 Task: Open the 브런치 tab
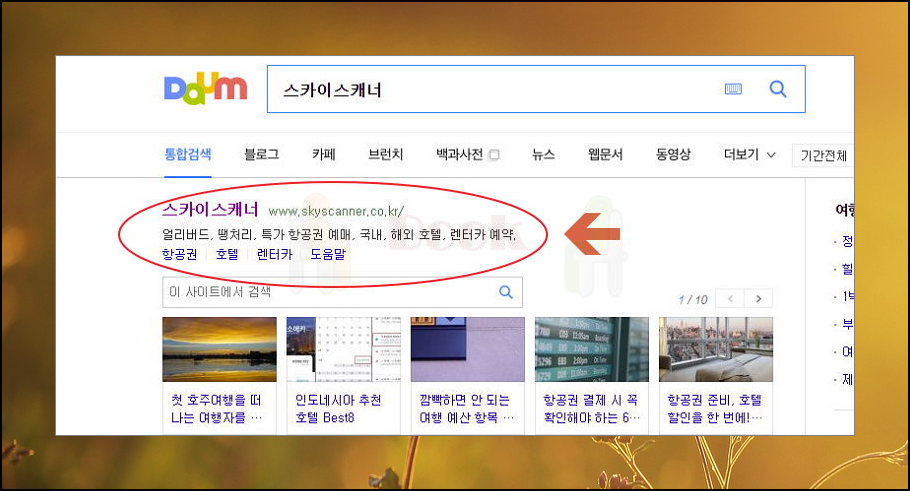coord(385,154)
